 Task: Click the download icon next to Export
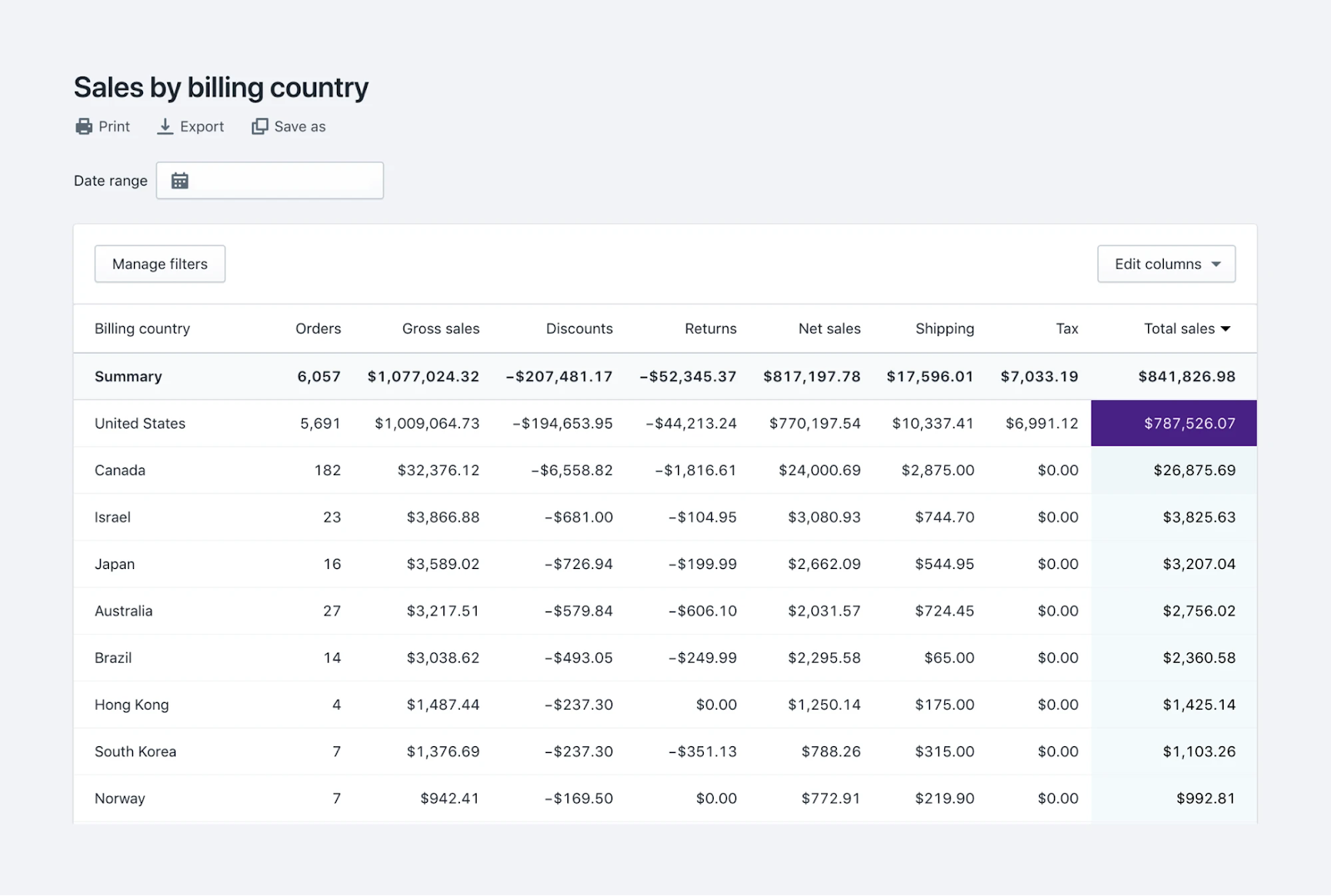click(164, 126)
